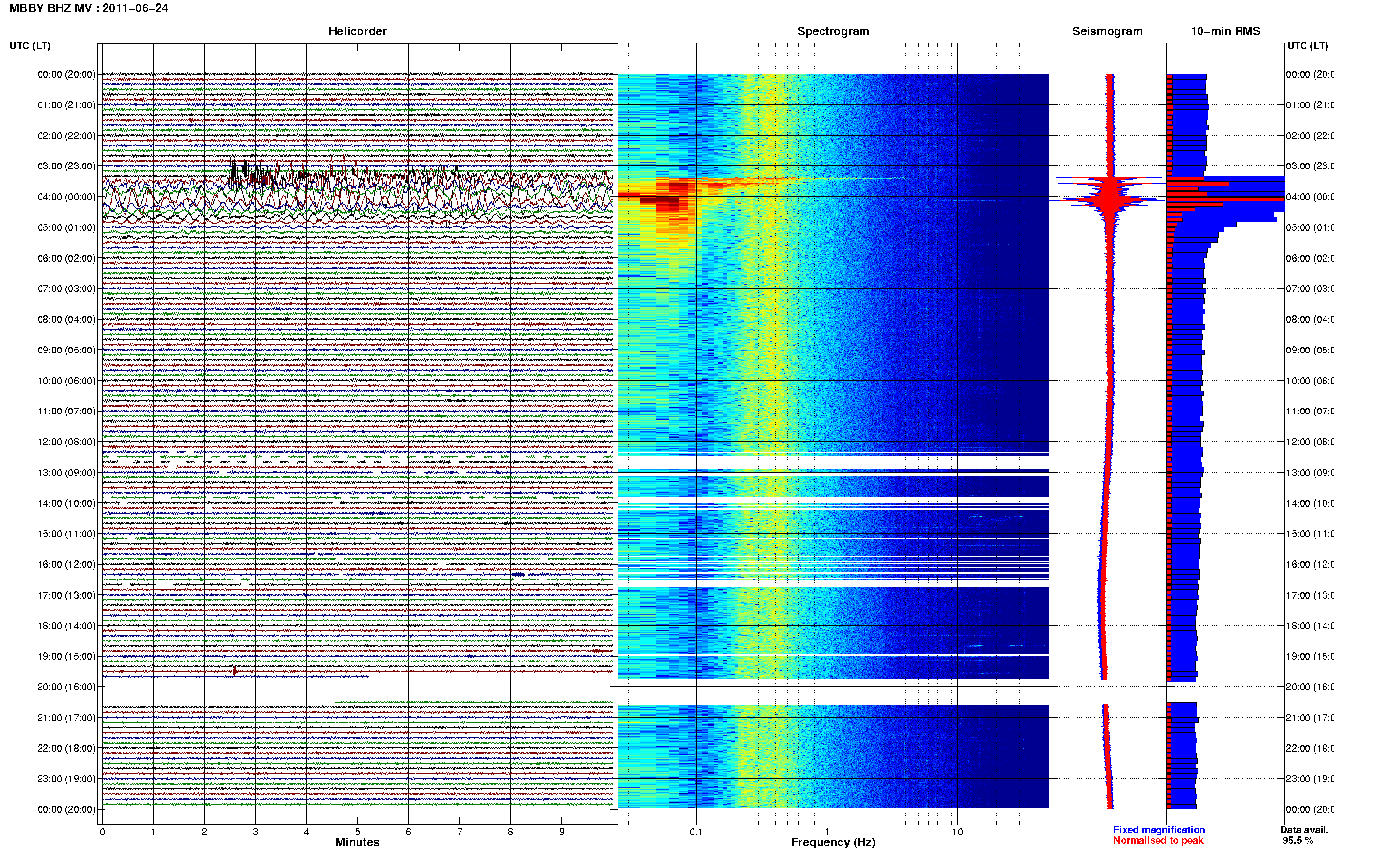Click the '0' tick label on the Minutes axis

click(x=102, y=832)
